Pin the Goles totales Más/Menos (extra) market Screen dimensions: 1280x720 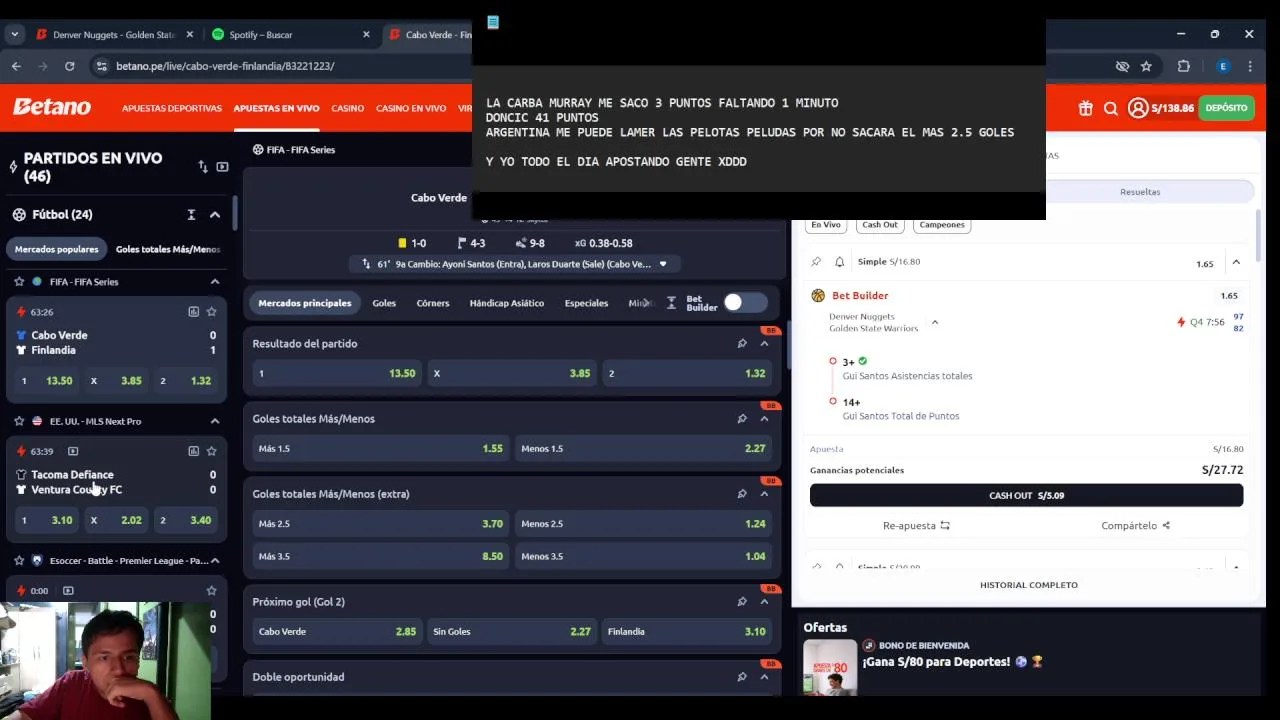click(742, 494)
